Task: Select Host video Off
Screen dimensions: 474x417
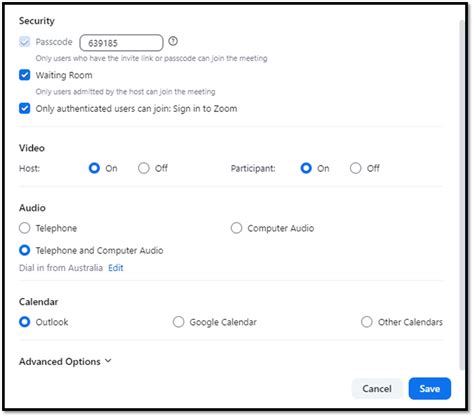Action: click(x=144, y=168)
